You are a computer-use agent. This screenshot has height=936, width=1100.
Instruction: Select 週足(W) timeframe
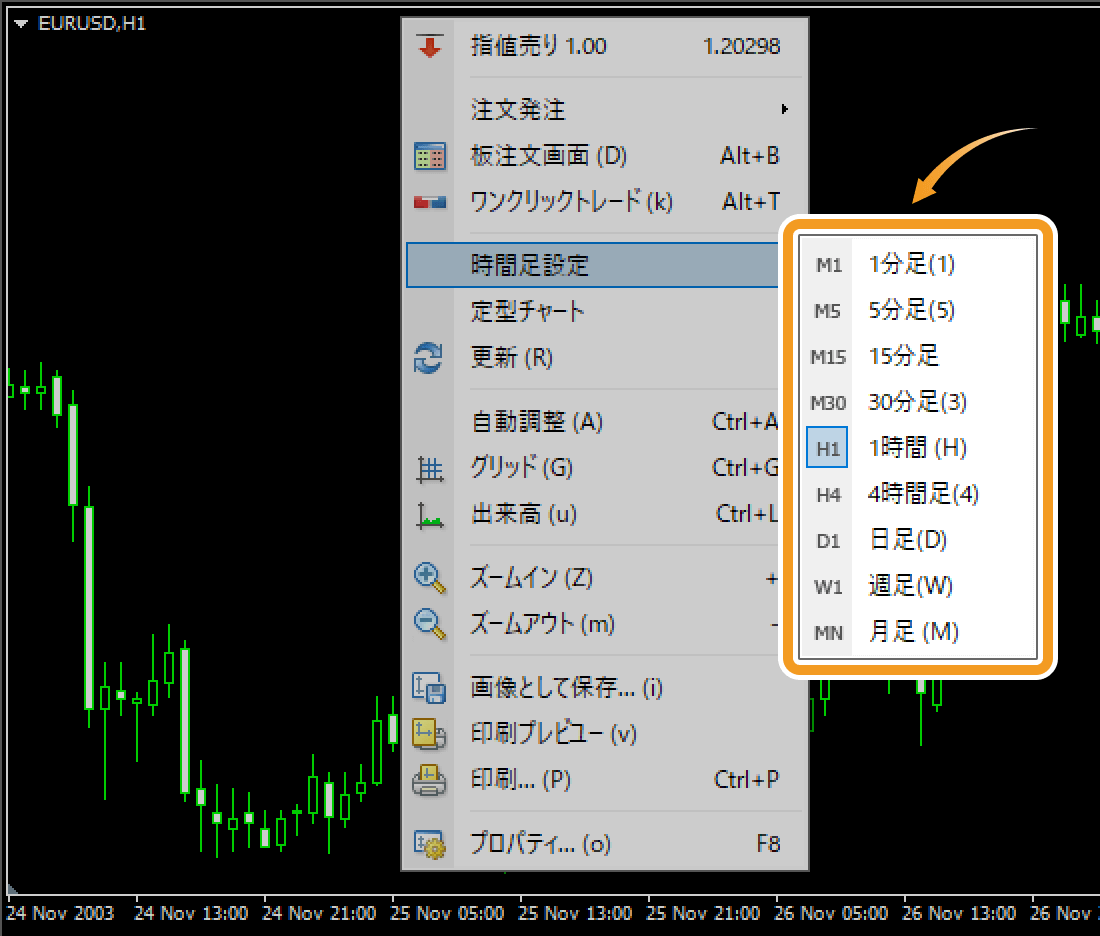[x=918, y=586]
